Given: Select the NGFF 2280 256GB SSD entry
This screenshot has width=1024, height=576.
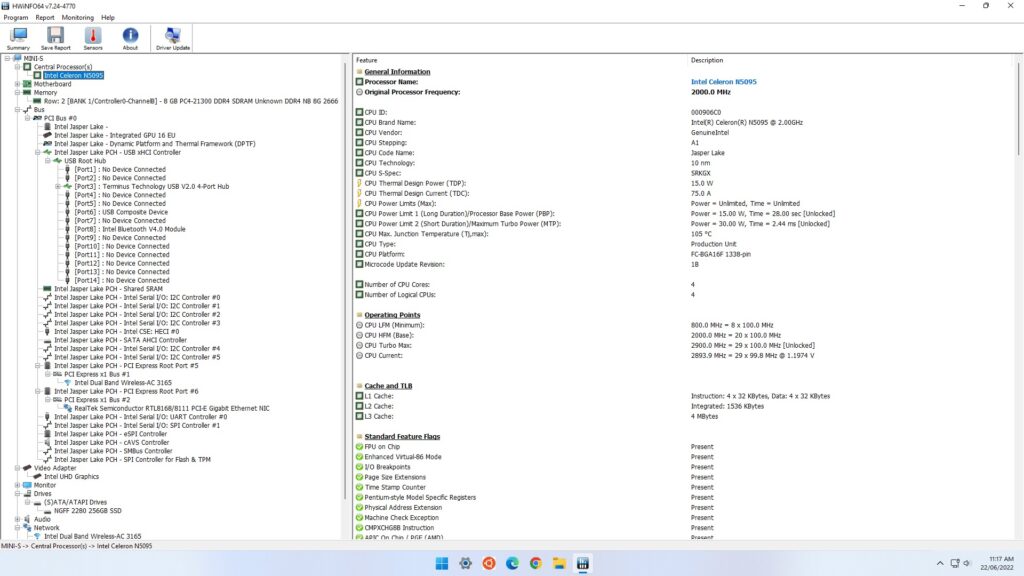Looking at the screenshot, I should (x=86, y=510).
